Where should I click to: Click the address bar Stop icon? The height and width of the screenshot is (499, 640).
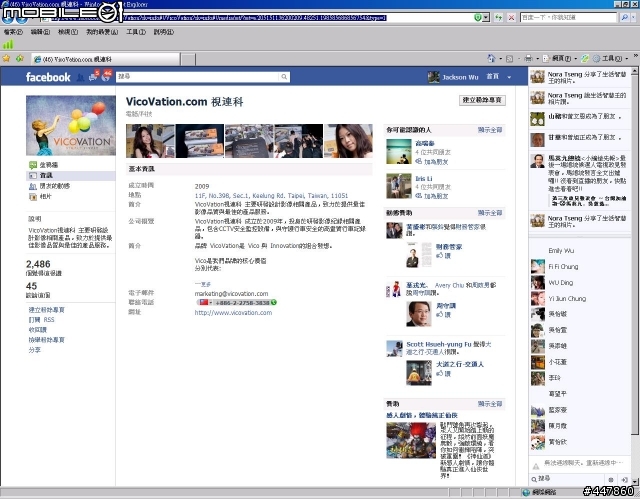point(511,18)
